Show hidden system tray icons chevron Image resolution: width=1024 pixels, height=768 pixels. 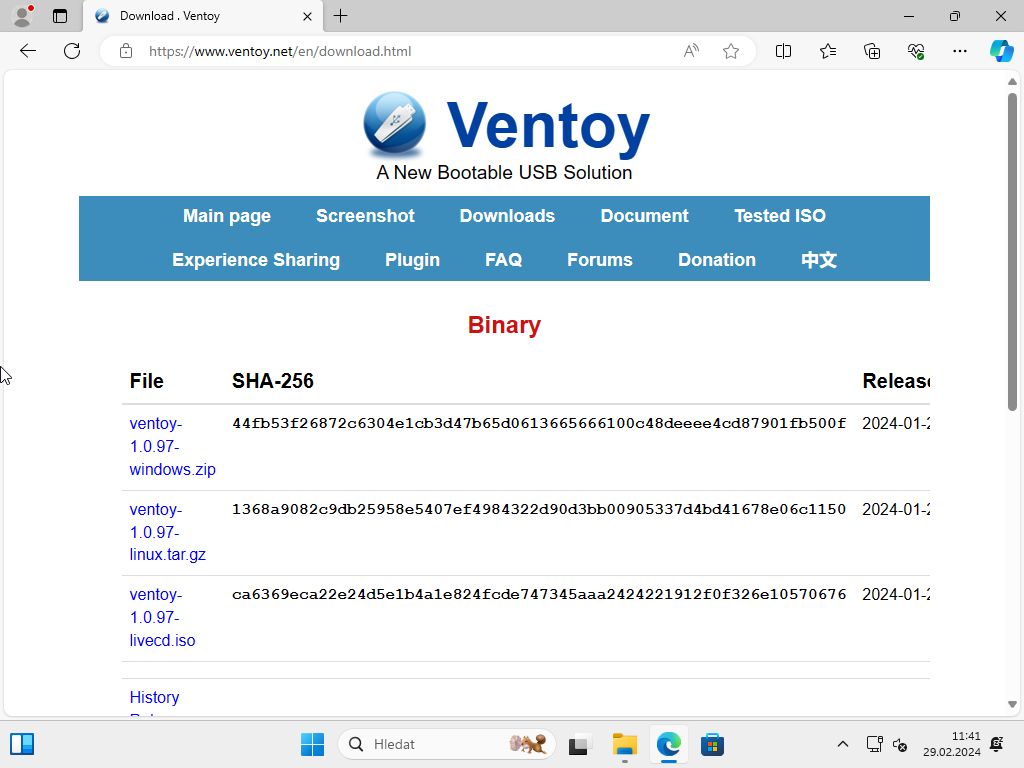click(x=842, y=744)
